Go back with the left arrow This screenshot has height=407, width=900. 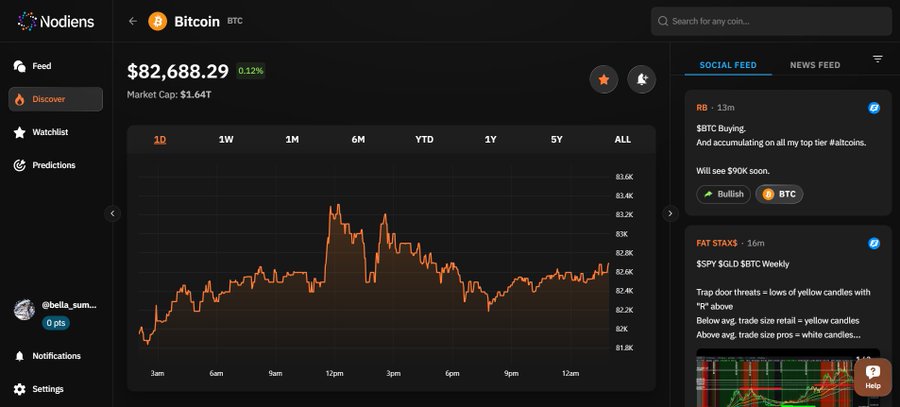tap(133, 21)
